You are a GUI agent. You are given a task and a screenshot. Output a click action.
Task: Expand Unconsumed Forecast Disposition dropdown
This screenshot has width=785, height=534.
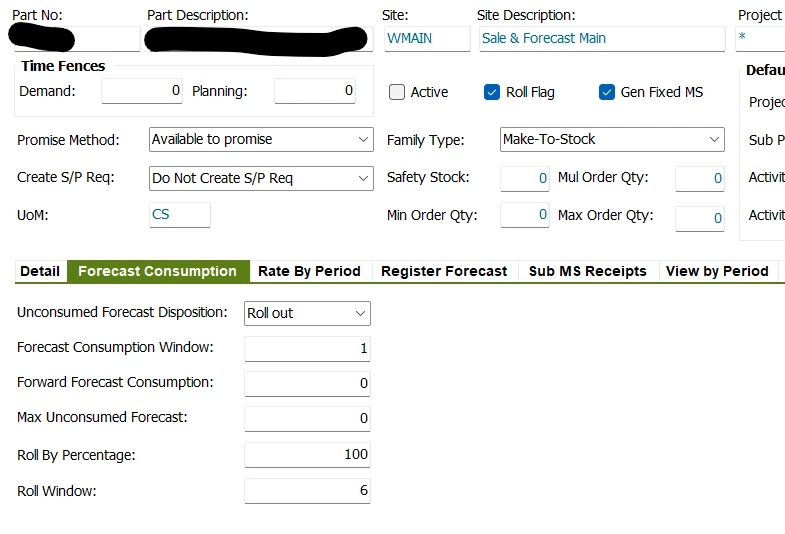[x=307, y=313]
